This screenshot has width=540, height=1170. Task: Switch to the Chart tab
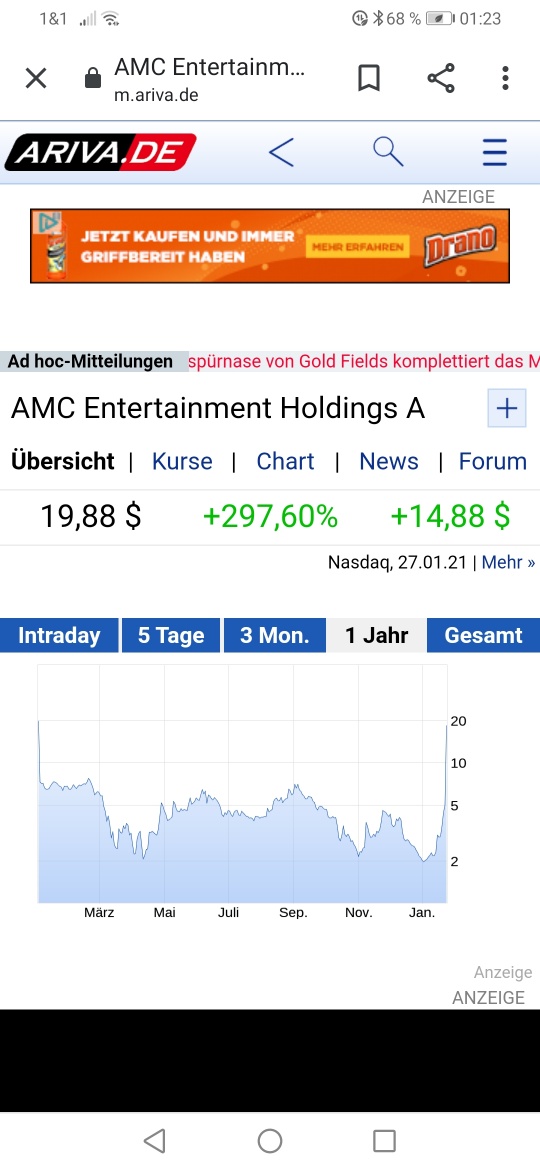click(285, 461)
